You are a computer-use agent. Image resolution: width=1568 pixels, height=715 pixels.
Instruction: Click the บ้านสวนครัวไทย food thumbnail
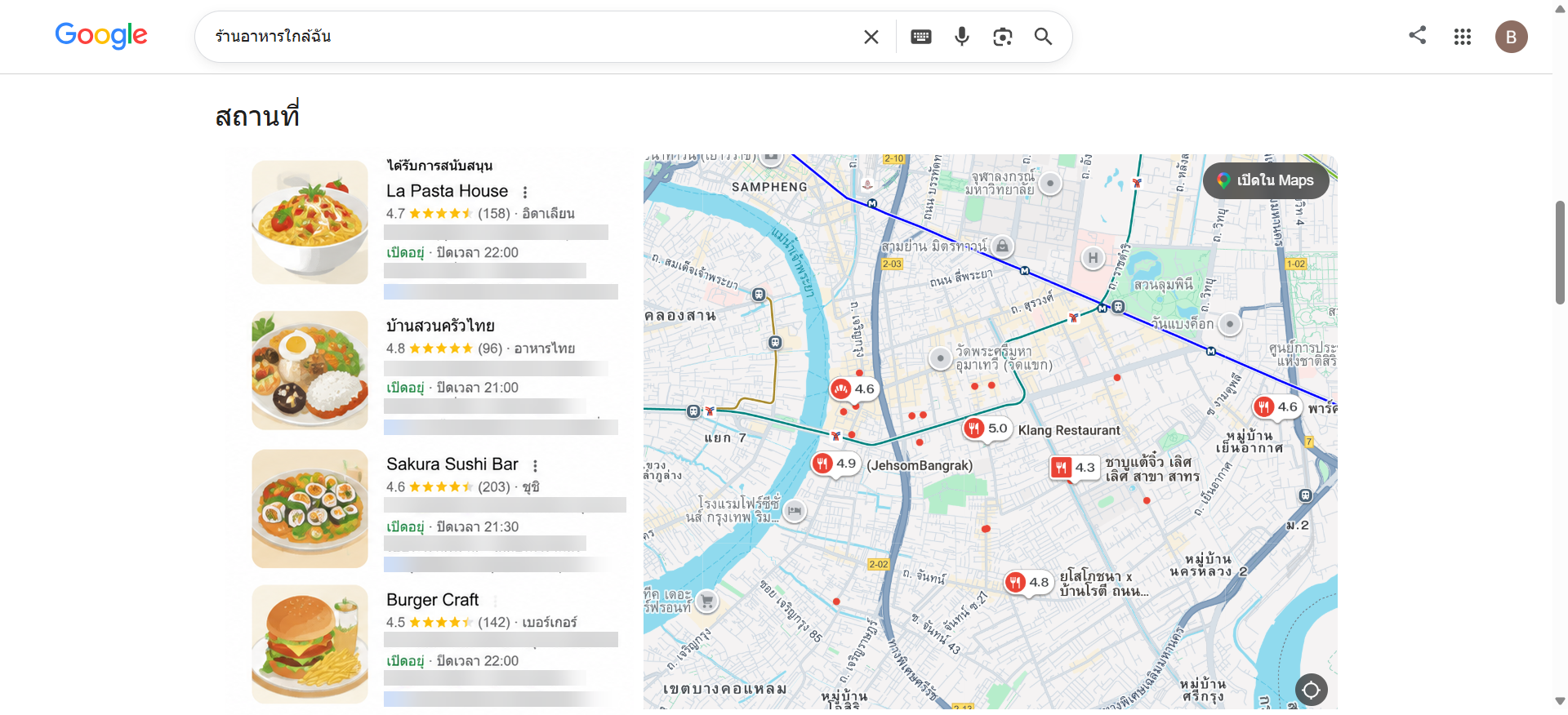tap(310, 371)
